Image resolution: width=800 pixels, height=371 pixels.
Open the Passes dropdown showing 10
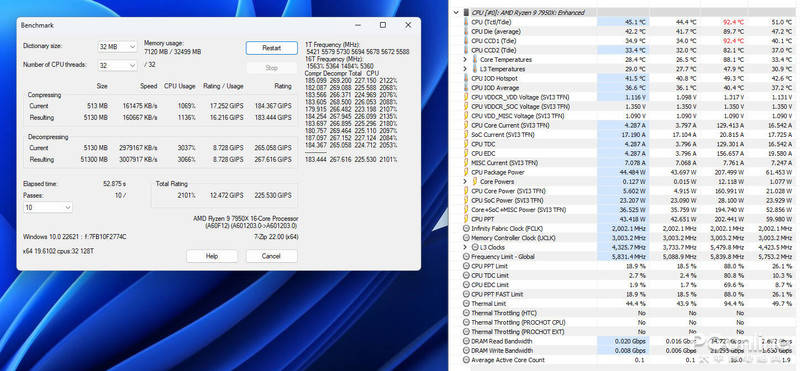(48, 207)
